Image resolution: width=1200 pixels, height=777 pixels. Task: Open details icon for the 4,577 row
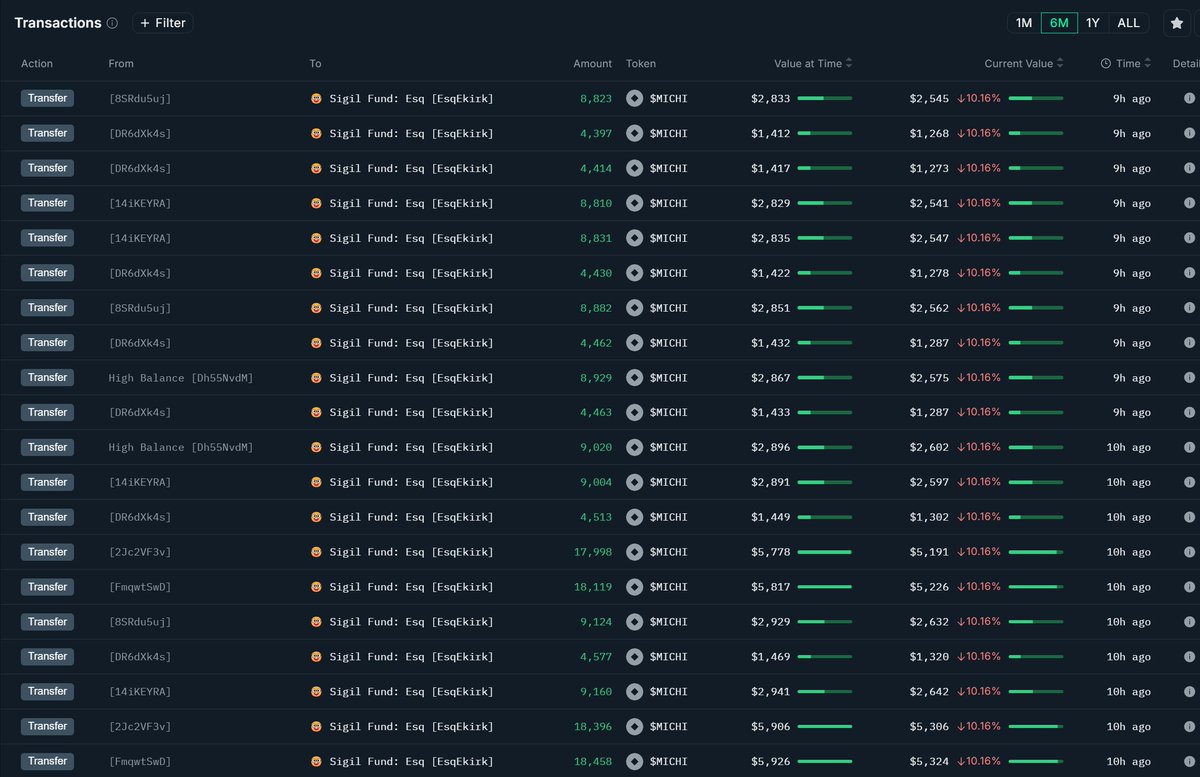(x=1189, y=657)
